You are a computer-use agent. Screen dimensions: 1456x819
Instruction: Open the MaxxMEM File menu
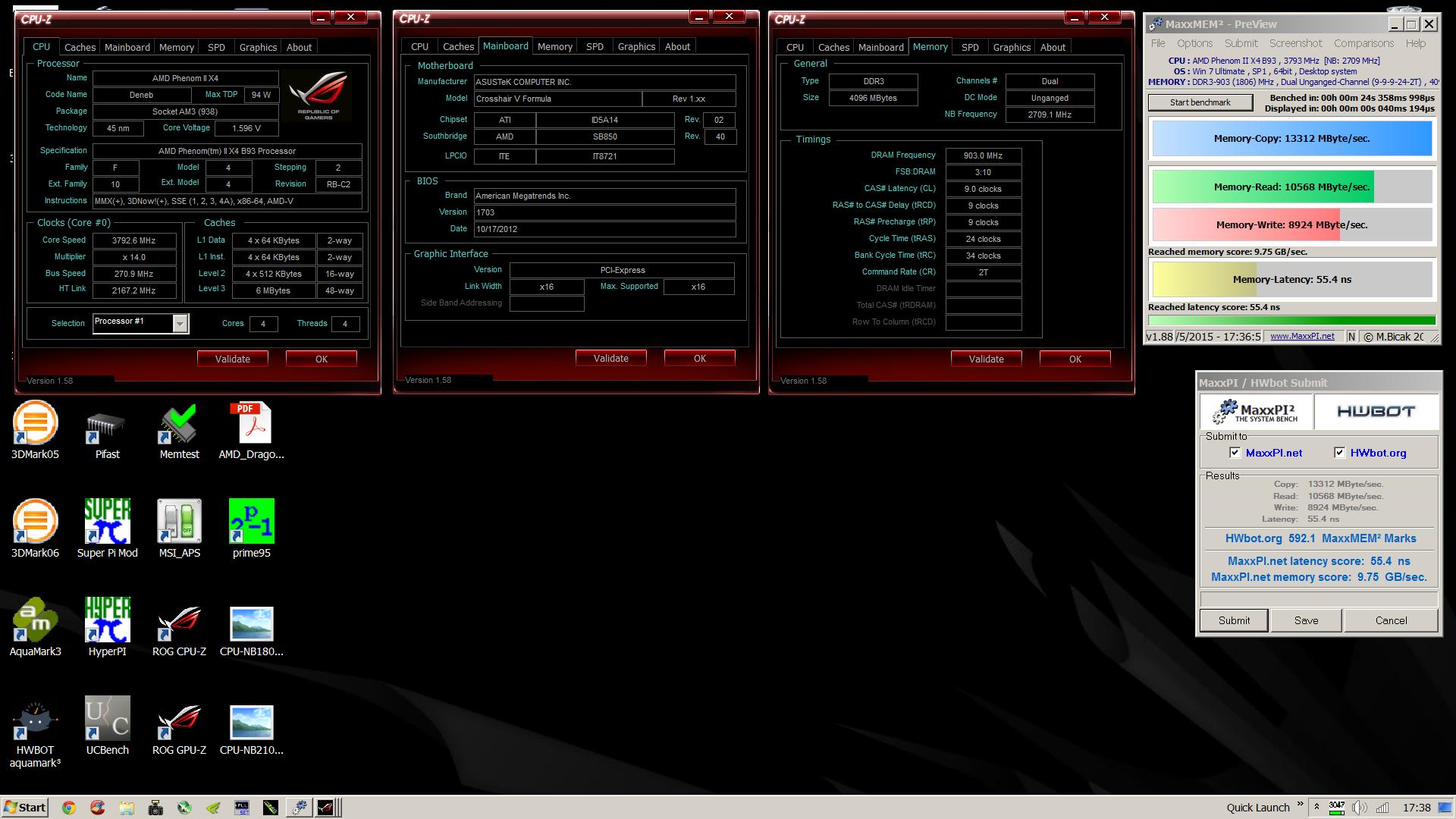1158,43
